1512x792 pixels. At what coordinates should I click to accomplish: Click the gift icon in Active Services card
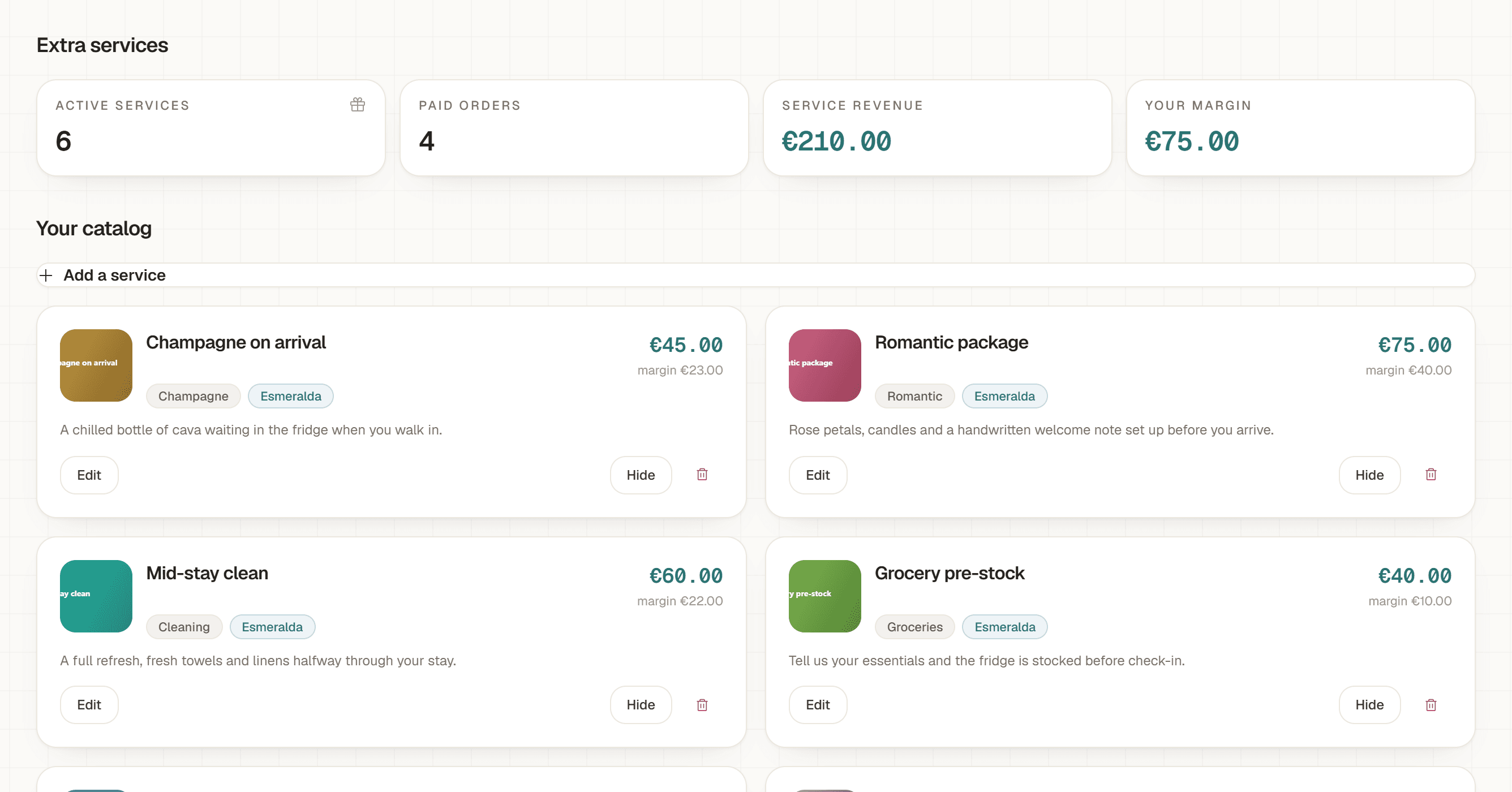click(x=358, y=105)
